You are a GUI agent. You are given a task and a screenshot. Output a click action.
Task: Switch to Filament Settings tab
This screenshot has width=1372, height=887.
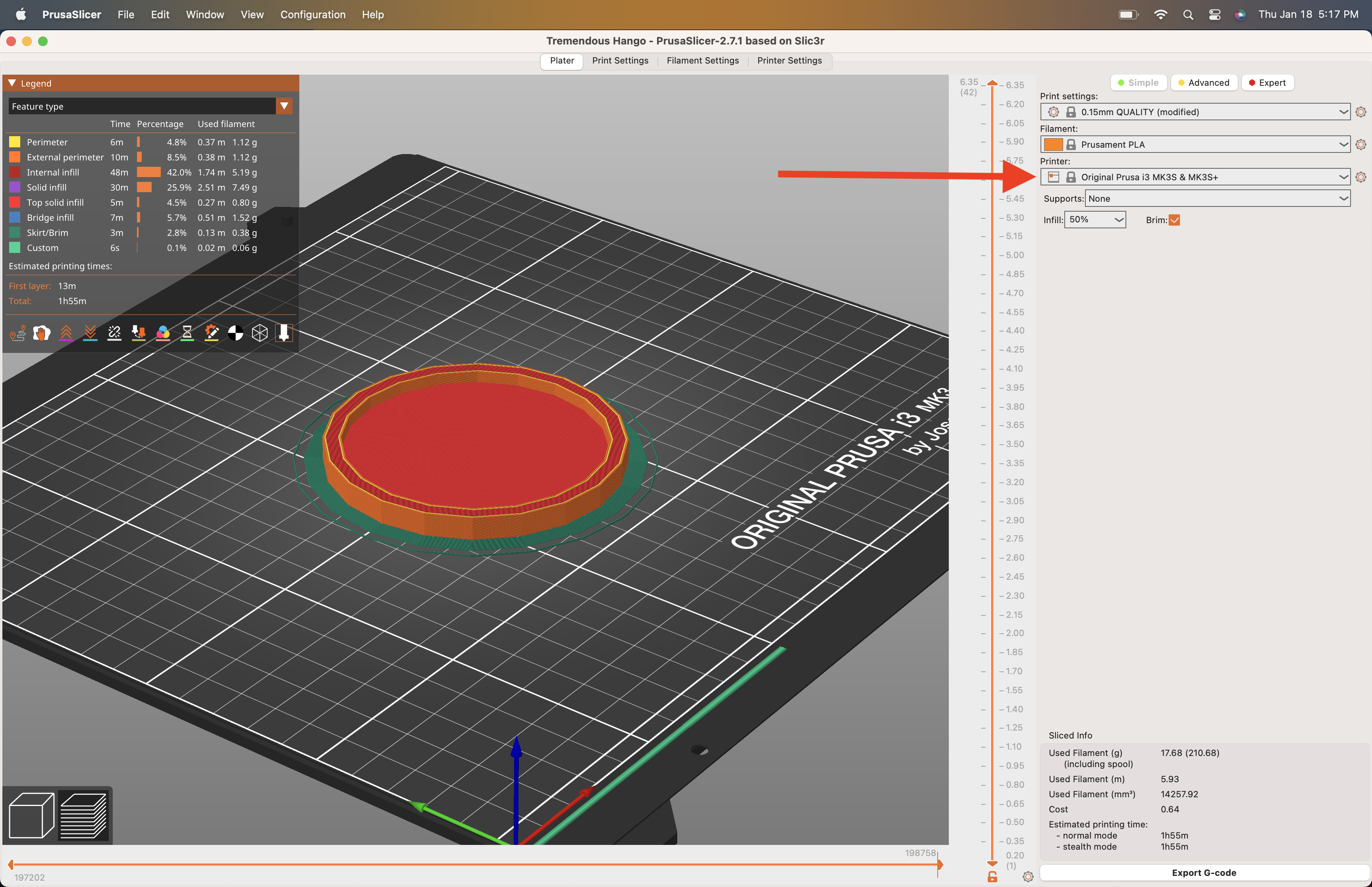click(x=702, y=60)
